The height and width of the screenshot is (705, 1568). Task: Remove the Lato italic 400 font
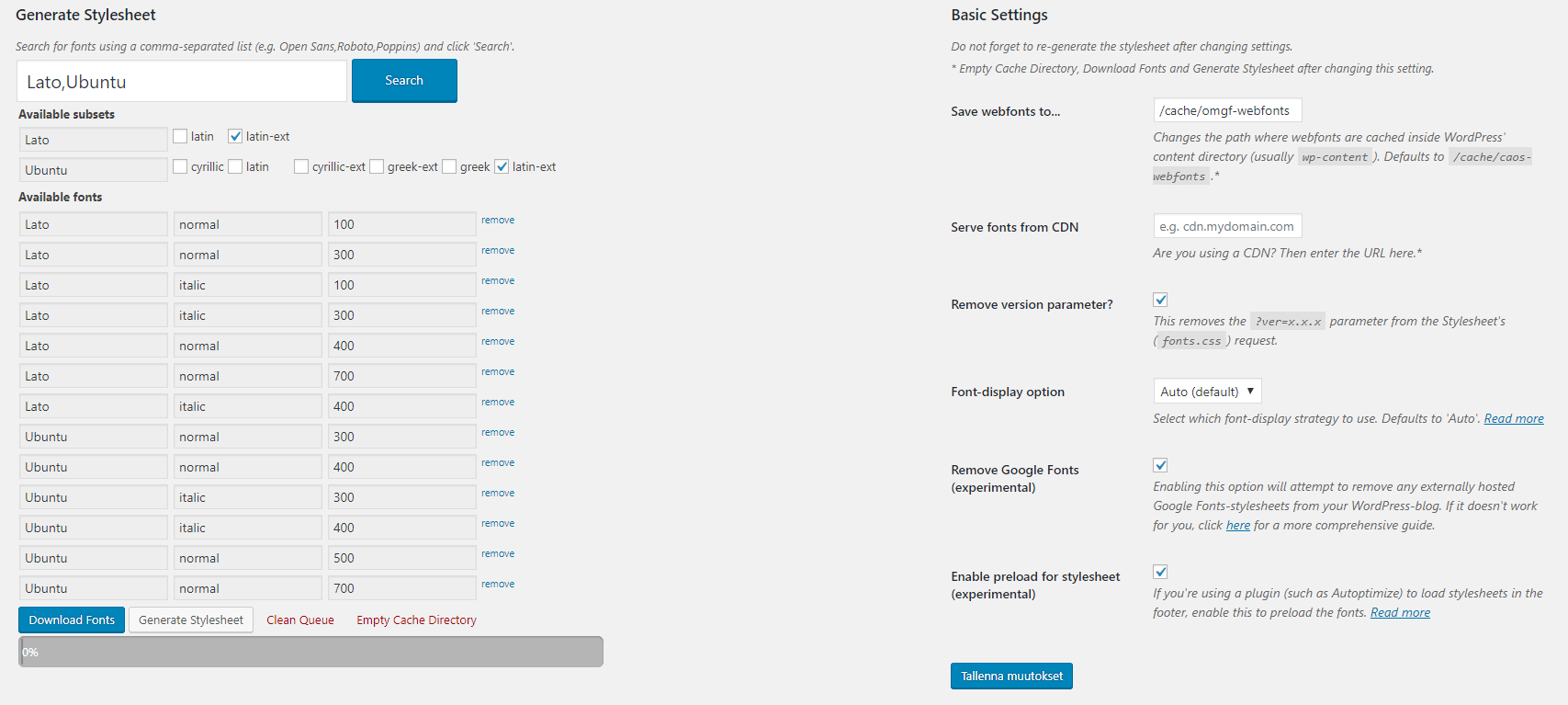pyautogui.click(x=498, y=403)
